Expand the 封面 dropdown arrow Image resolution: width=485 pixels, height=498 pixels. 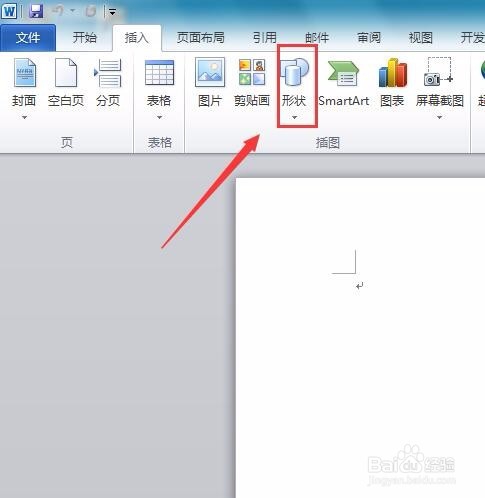coord(24,117)
